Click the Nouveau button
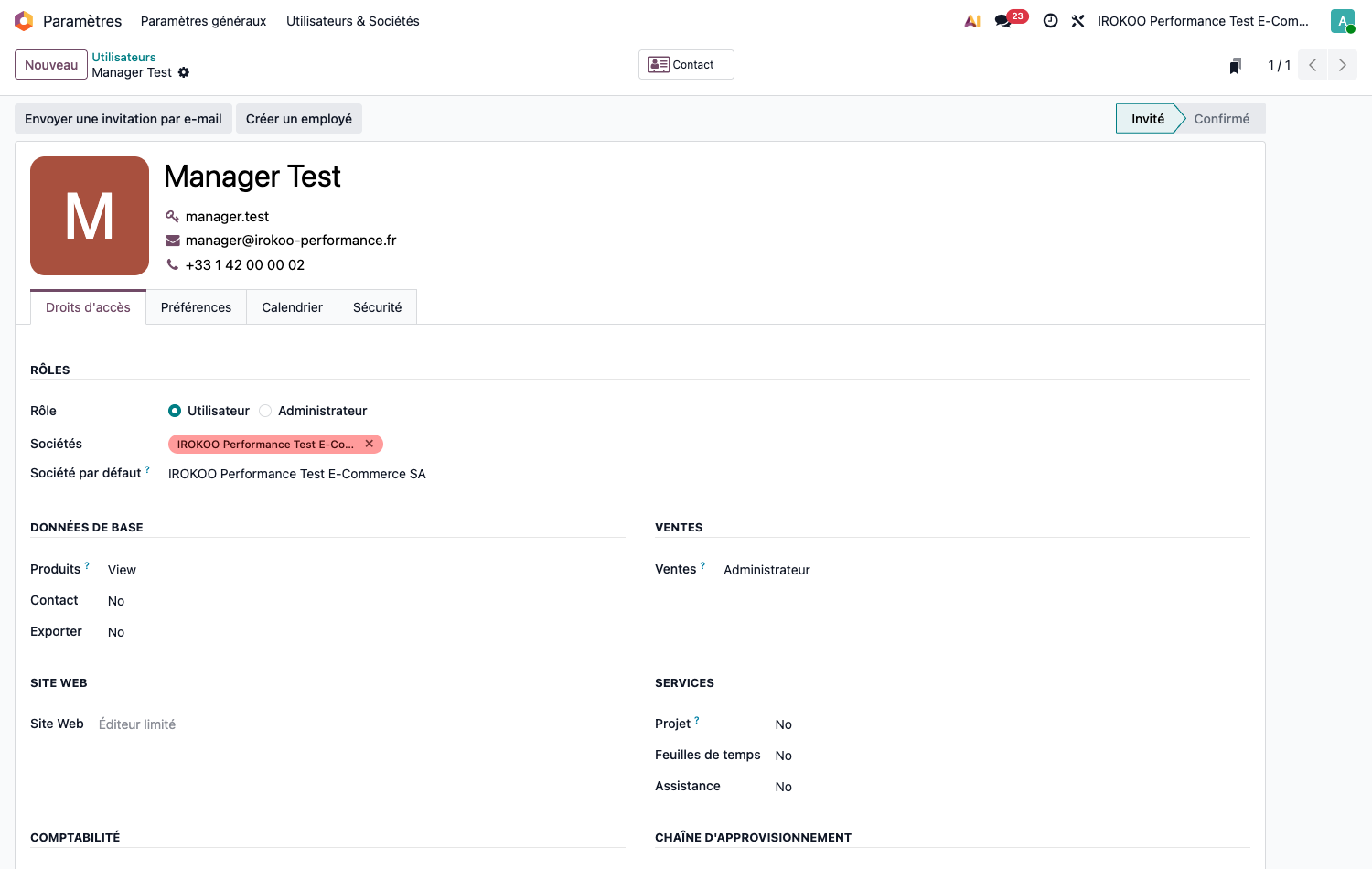1372x869 pixels. (51, 65)
